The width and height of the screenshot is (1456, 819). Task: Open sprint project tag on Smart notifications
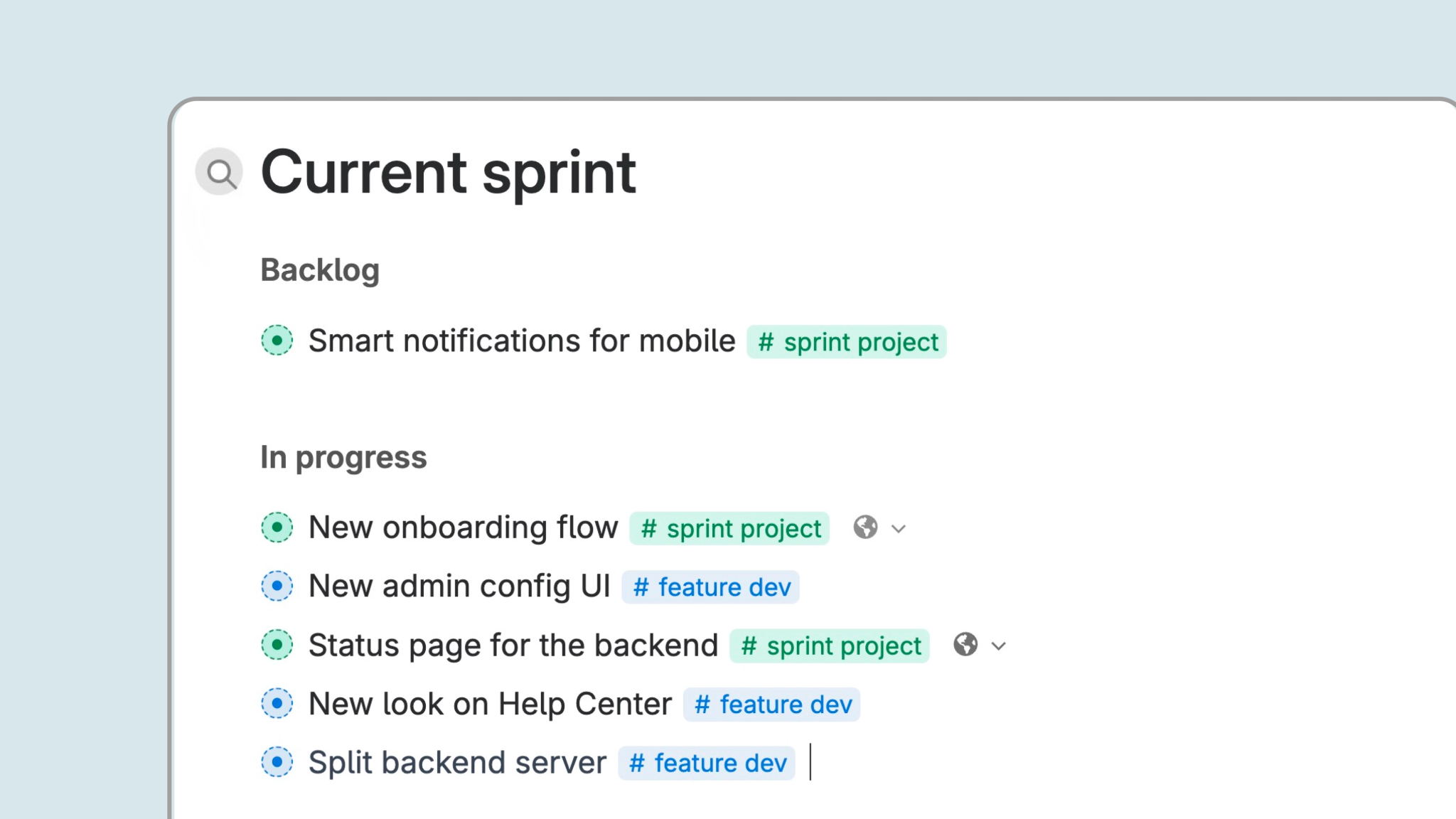[846, 342]
